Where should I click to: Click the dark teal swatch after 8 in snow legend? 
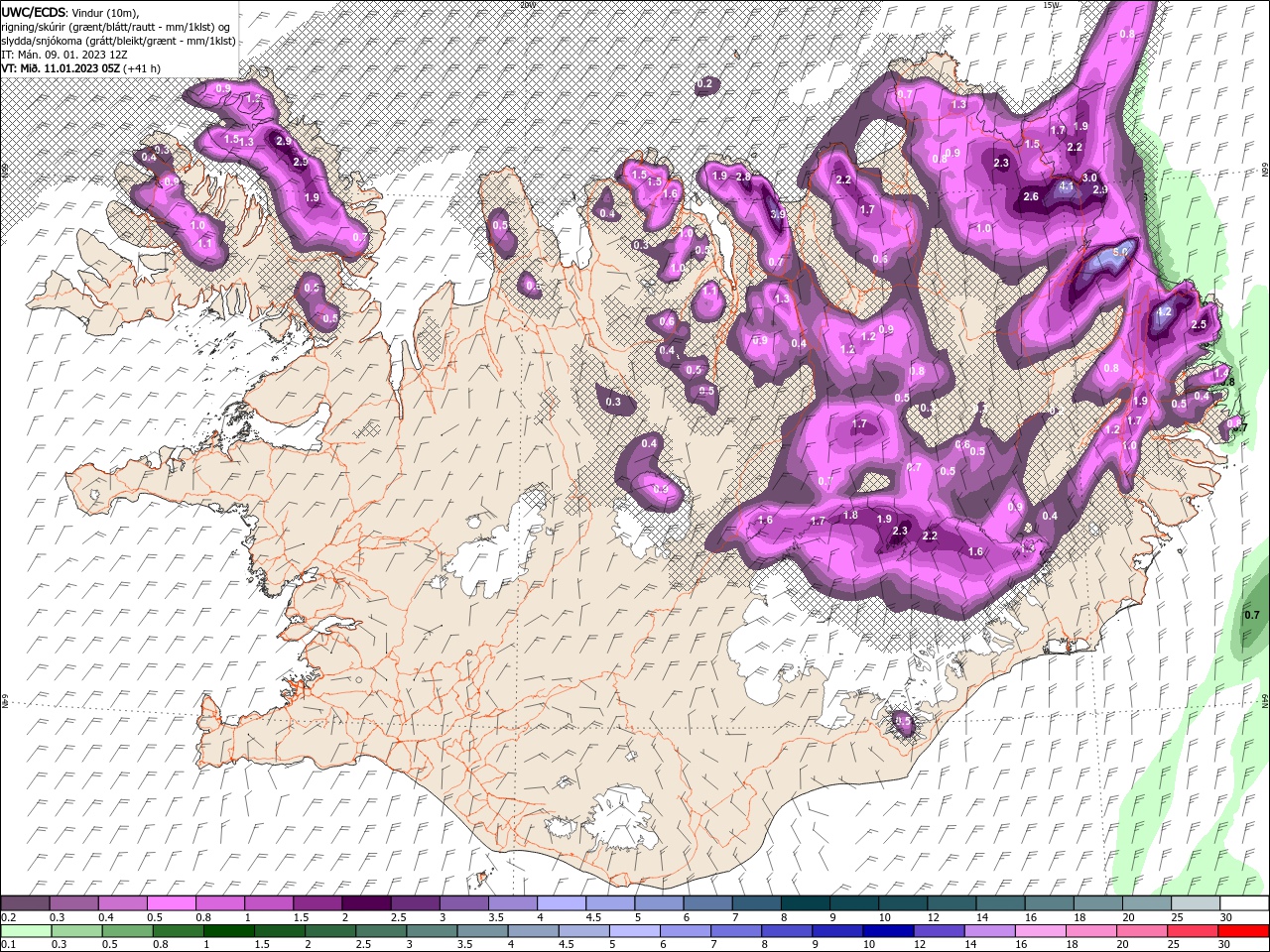tap(805, 903)
